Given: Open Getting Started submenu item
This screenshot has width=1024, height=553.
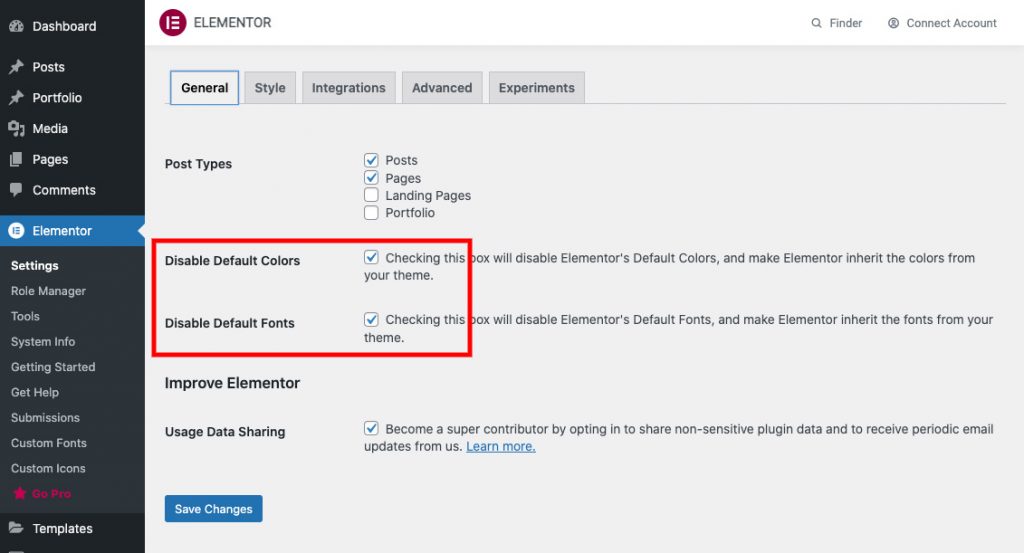Looking at the screenshot, I should point(53,367).
